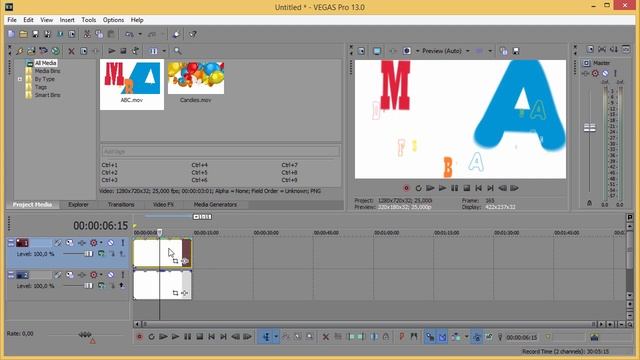
Task: Click Remove selected media red X icon
Action: pyautogui.click(x=71, y=51)
